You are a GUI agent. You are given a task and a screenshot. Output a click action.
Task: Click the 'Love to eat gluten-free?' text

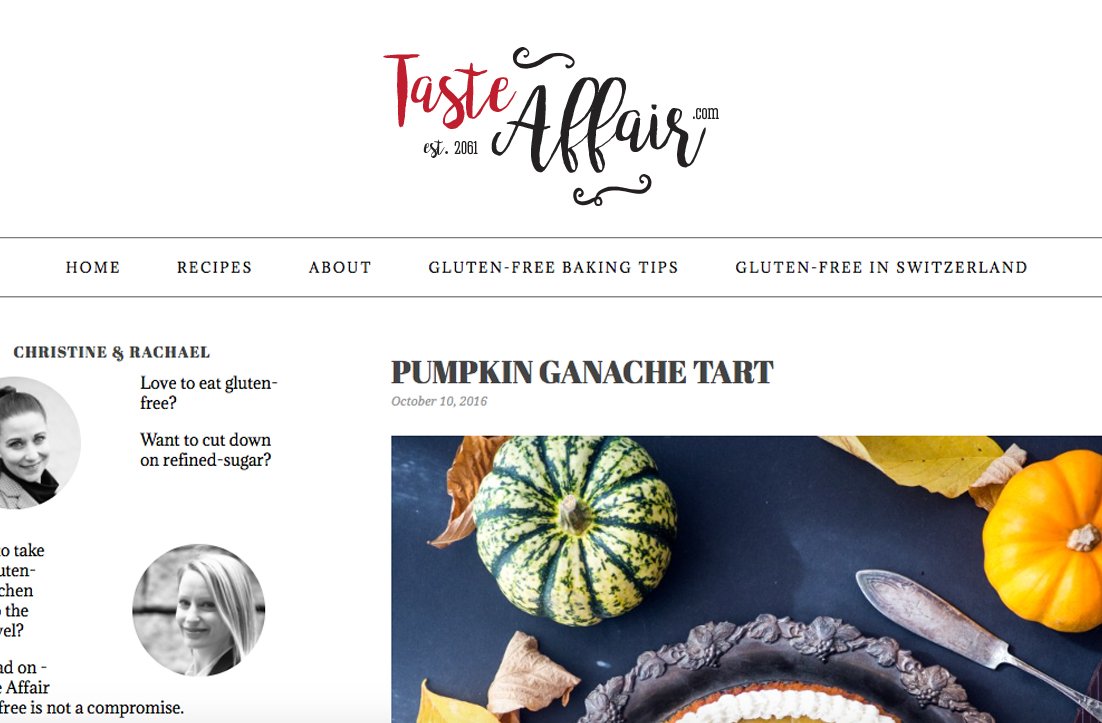click(x=209, y=393)
